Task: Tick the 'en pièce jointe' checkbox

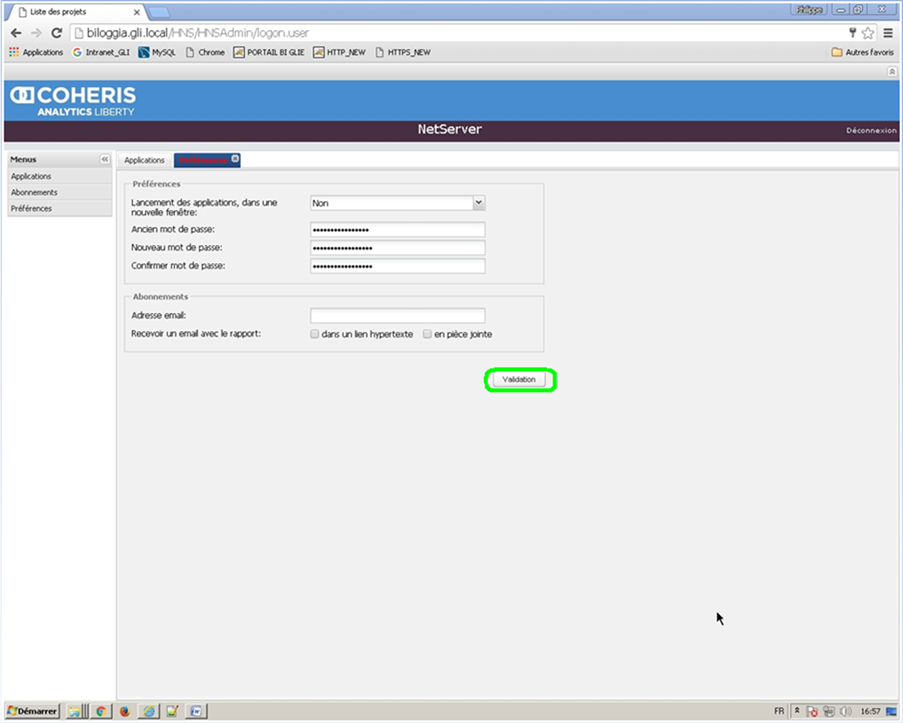Action: [427, 334]
